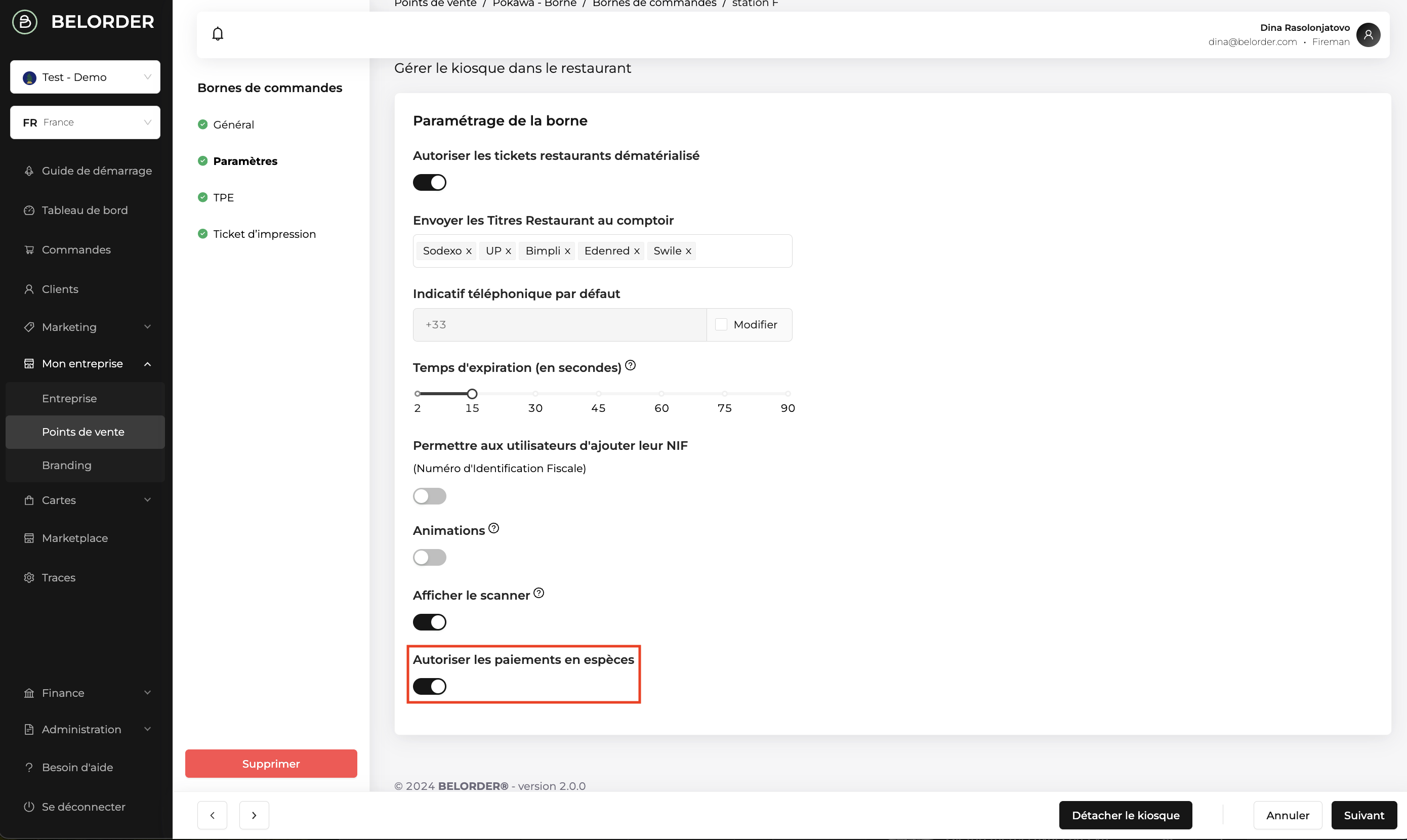Click the Détacher le kiosque button
1407x840 pixels.
(x=1125, y=815)
